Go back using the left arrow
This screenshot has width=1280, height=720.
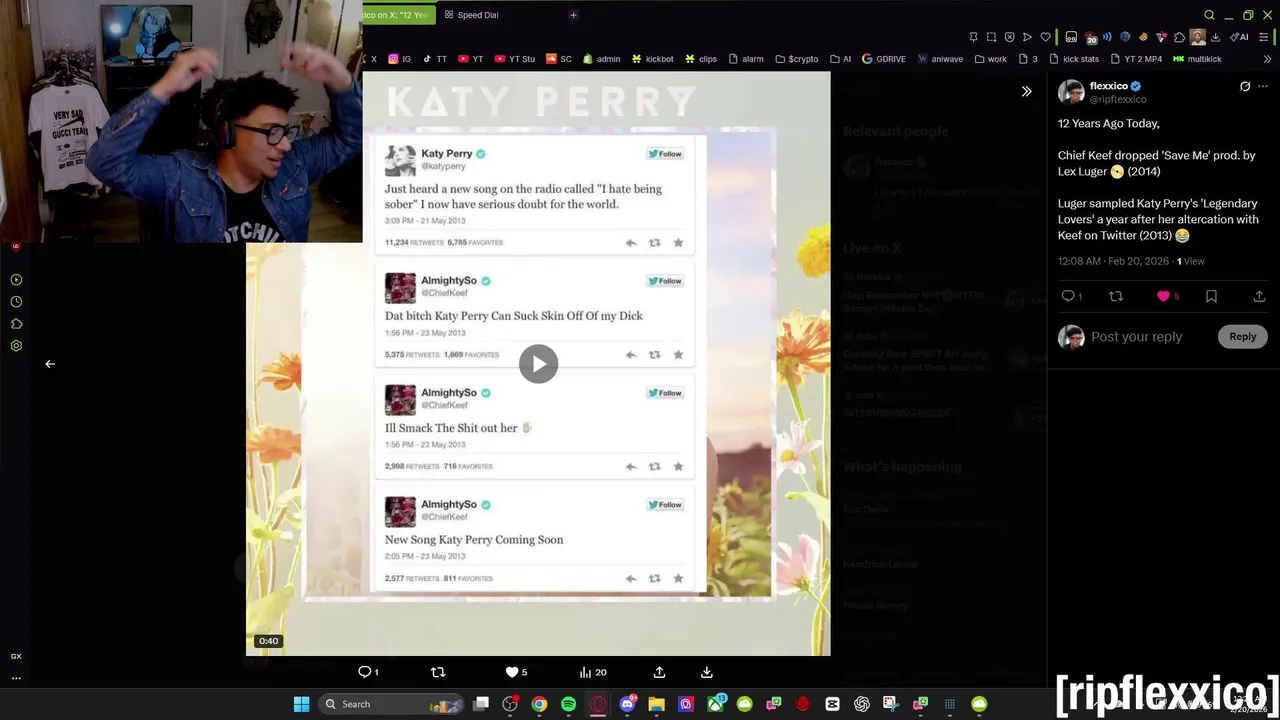pos(50,364)
